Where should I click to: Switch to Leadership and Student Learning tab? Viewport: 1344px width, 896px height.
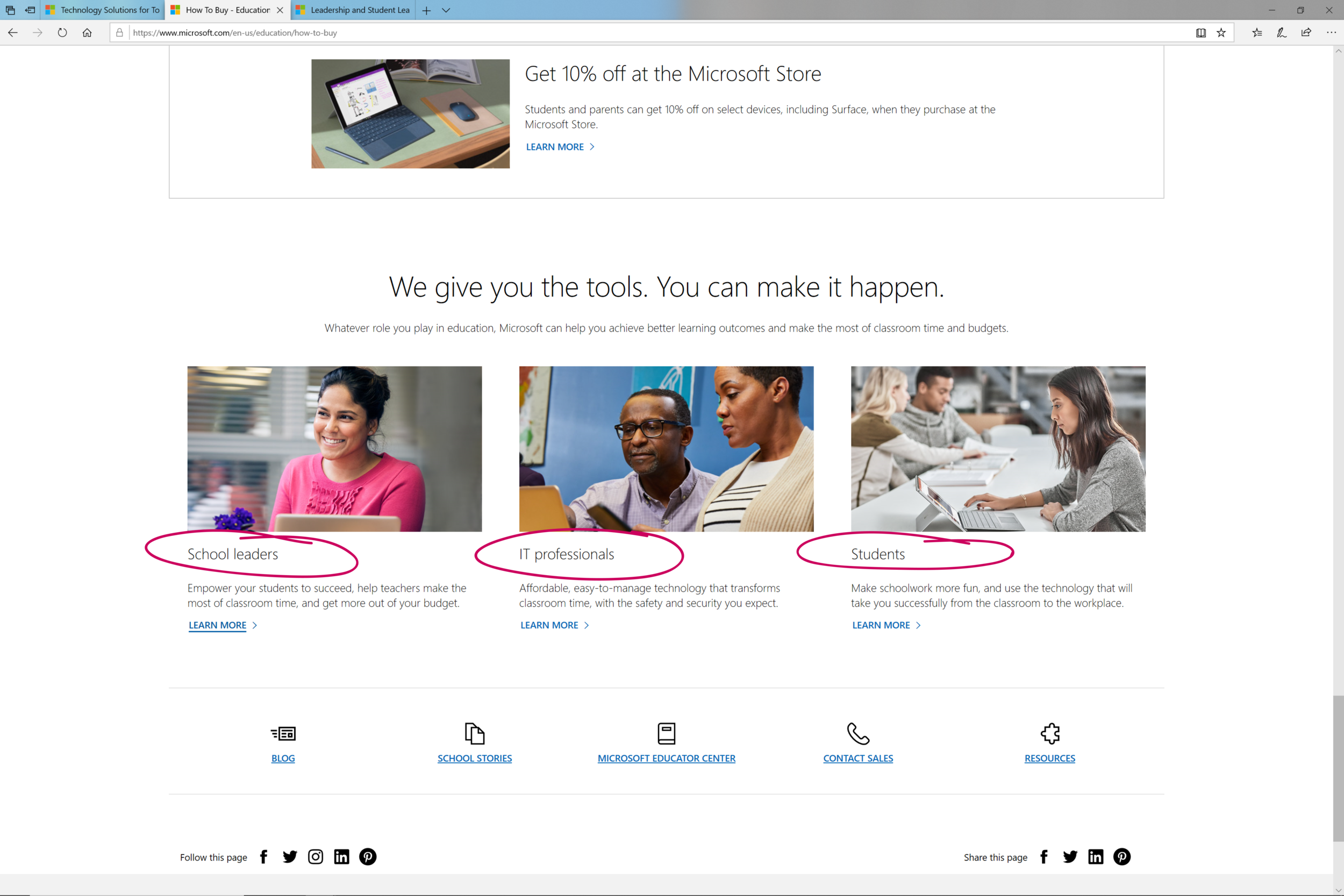point(353,10)
